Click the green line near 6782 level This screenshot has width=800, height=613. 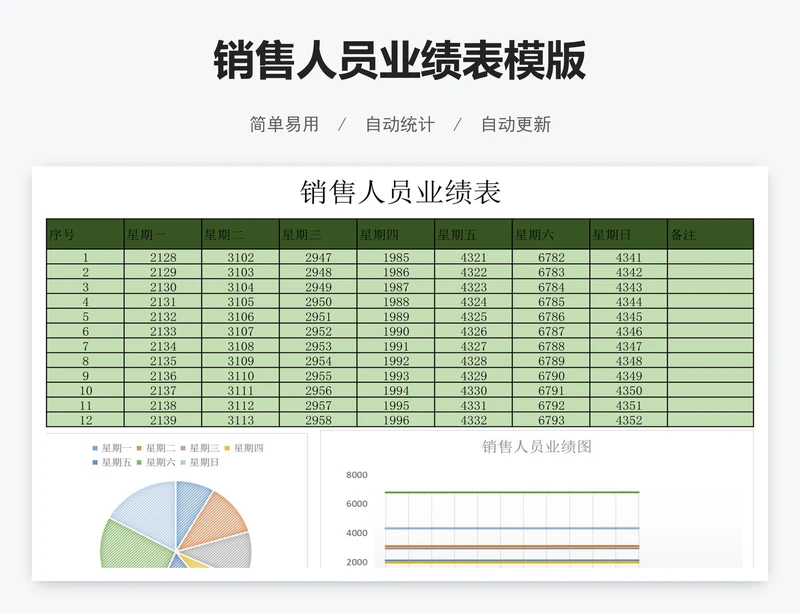click(x=512, y=493)
